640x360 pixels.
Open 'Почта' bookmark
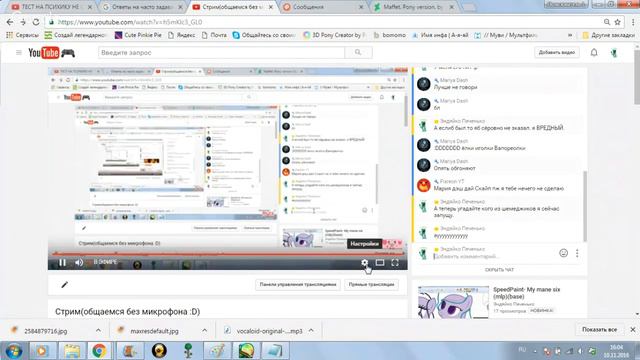coord(214,35)
